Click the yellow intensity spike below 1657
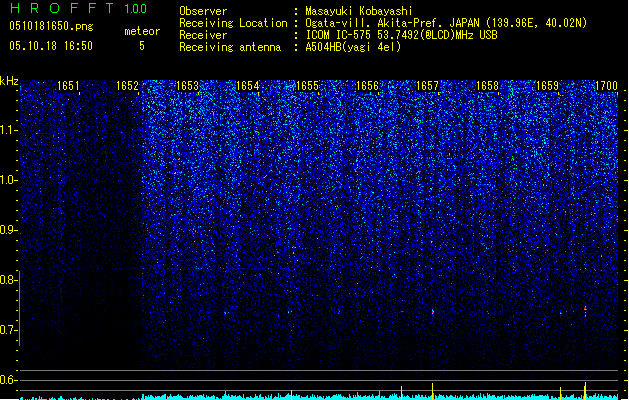The height and width of the screenshot is (400, 629). click(432, 391)
